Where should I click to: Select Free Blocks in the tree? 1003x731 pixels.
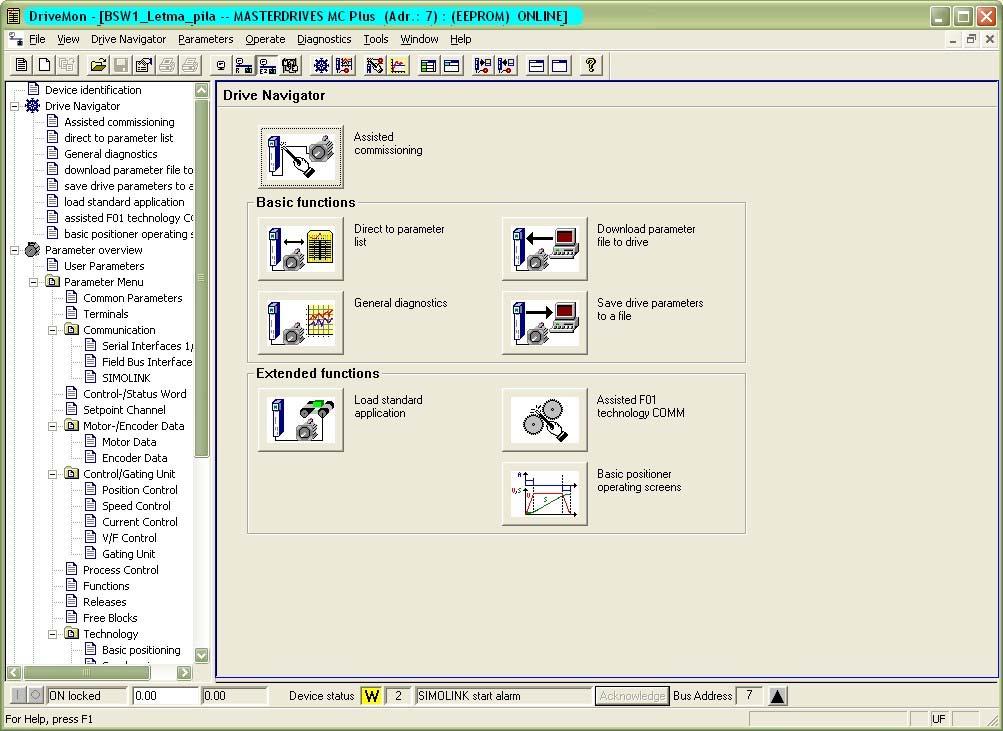tap(110, 618)
